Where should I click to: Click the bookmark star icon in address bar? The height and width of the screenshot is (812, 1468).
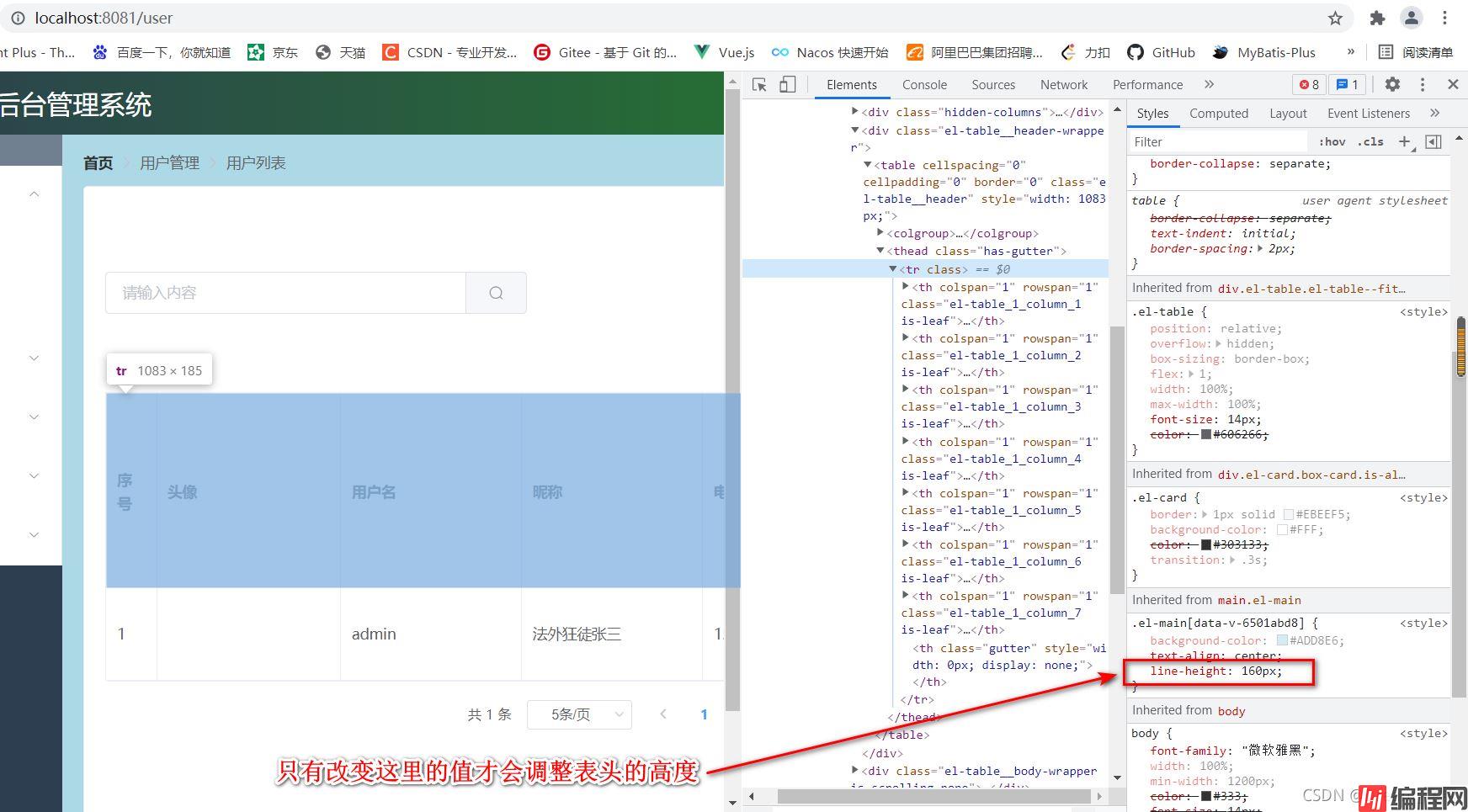[1335, 18]
